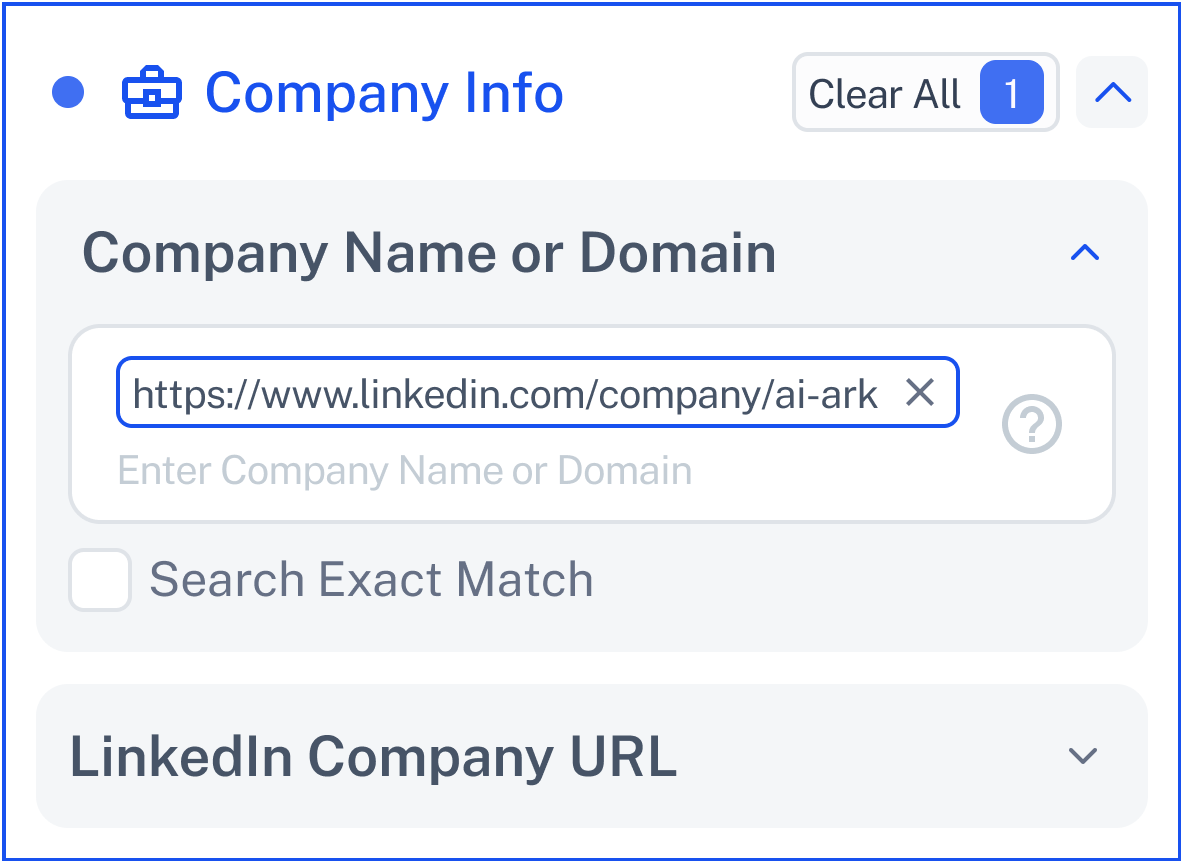Image resolution: width=1181 pixels, height=861 pixels.
Task: Click the briefcase icon beside Company Info
Action: coord(151,93)
